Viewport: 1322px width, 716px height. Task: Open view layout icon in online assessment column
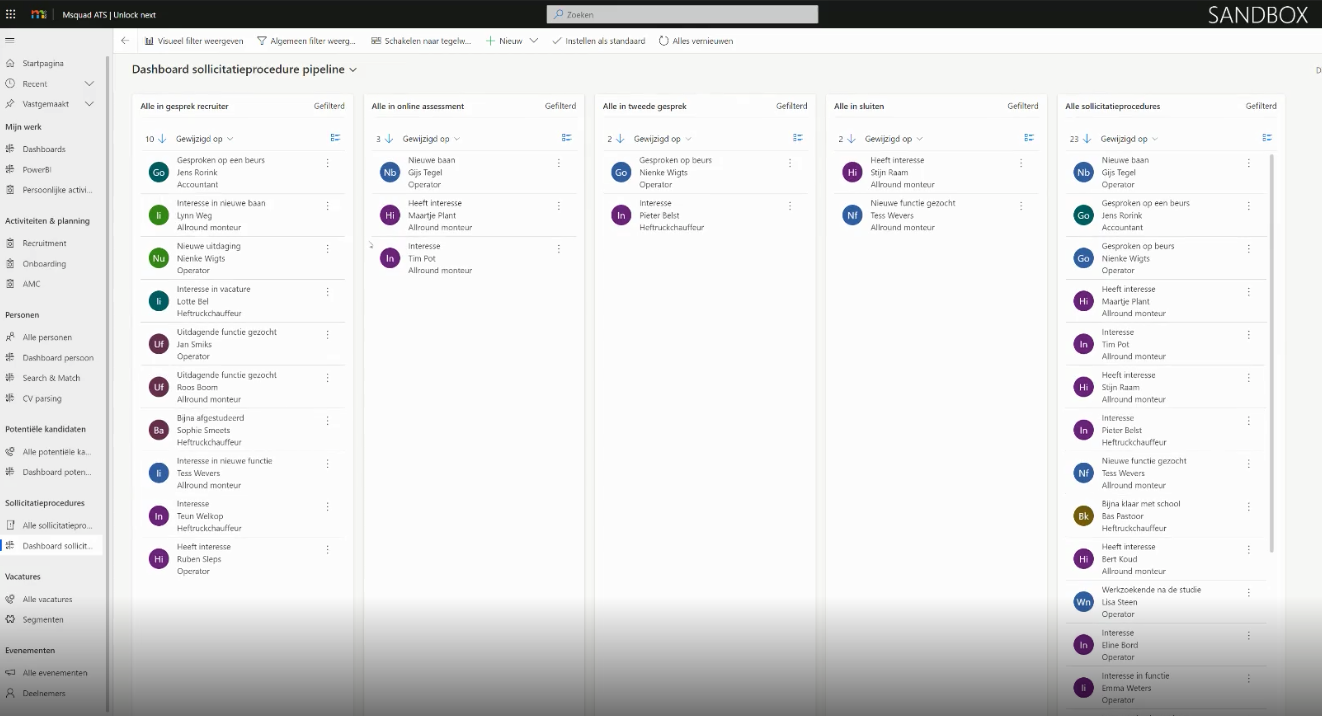coord(566,138)
